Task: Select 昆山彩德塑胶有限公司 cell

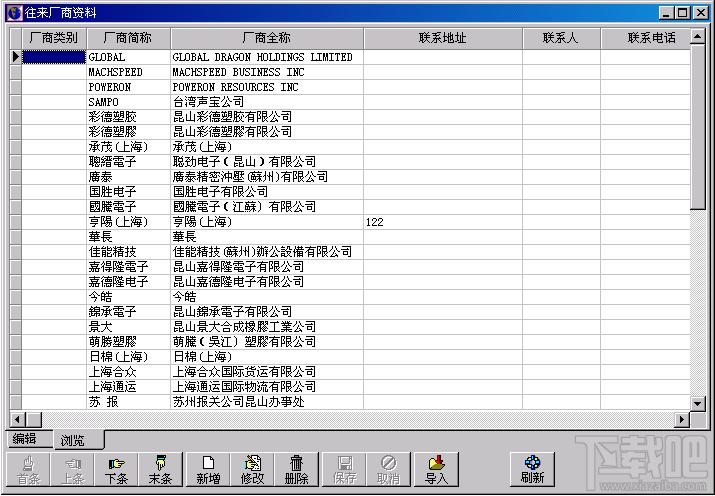Action: tap(267, 117)
